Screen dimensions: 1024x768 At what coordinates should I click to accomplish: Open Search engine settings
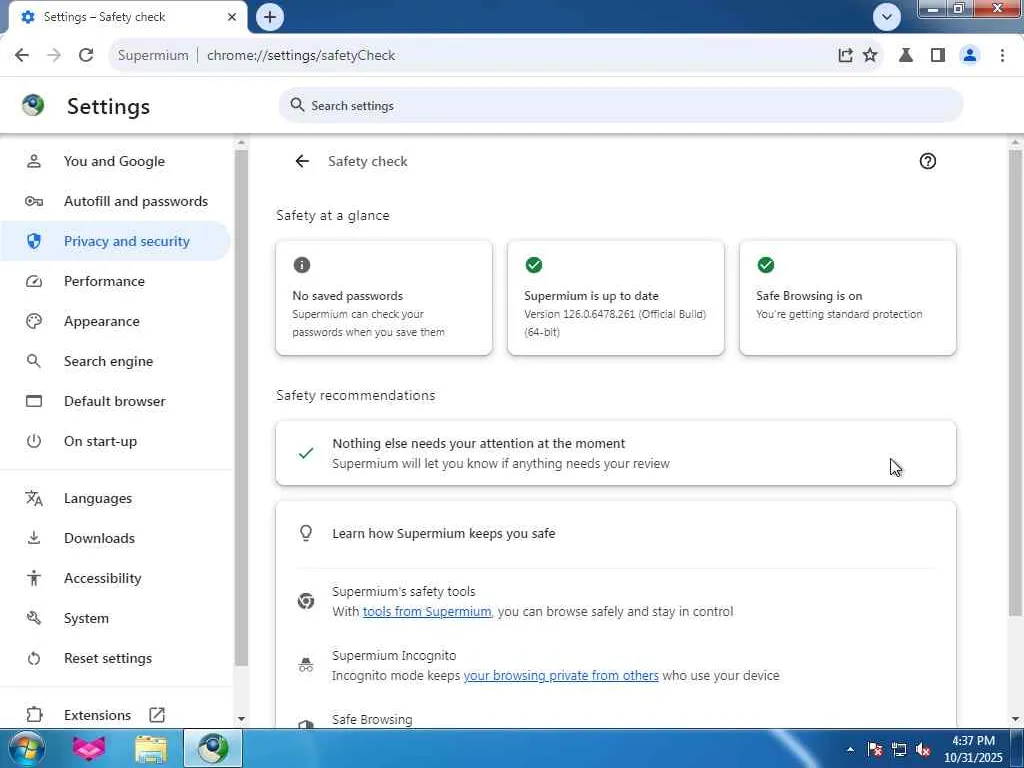(115, 360)
